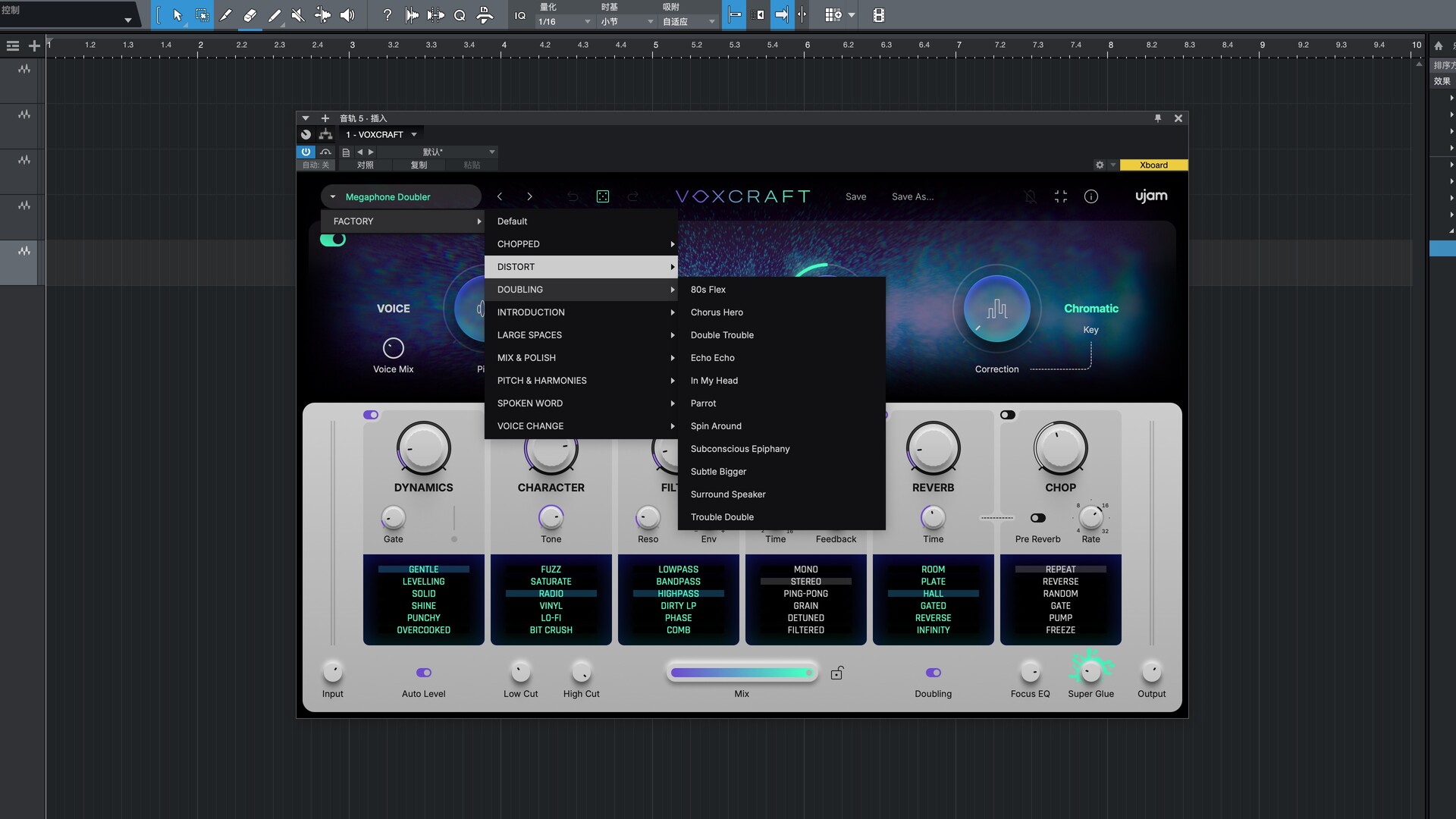Select the Mute tool icon
Viewport: 1456px width, 819px height.
[x=298, y=15]
